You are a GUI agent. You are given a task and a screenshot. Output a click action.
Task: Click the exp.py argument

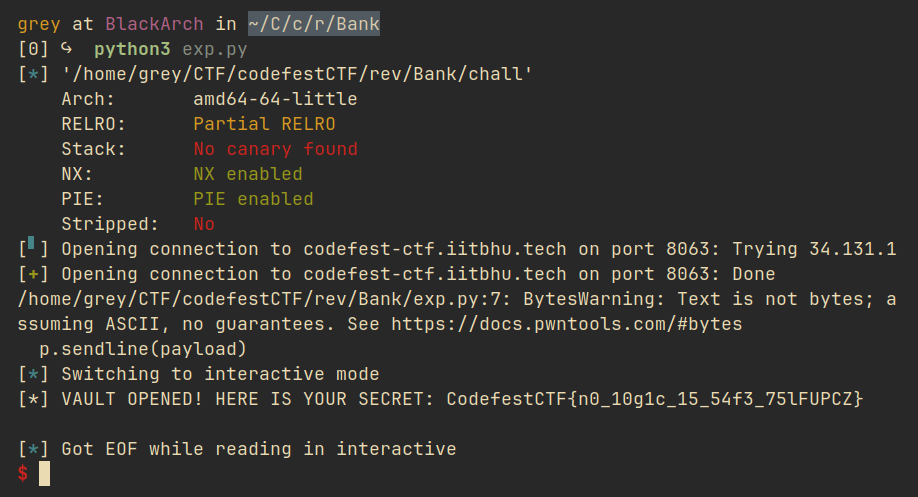click(x=215, y=50)
